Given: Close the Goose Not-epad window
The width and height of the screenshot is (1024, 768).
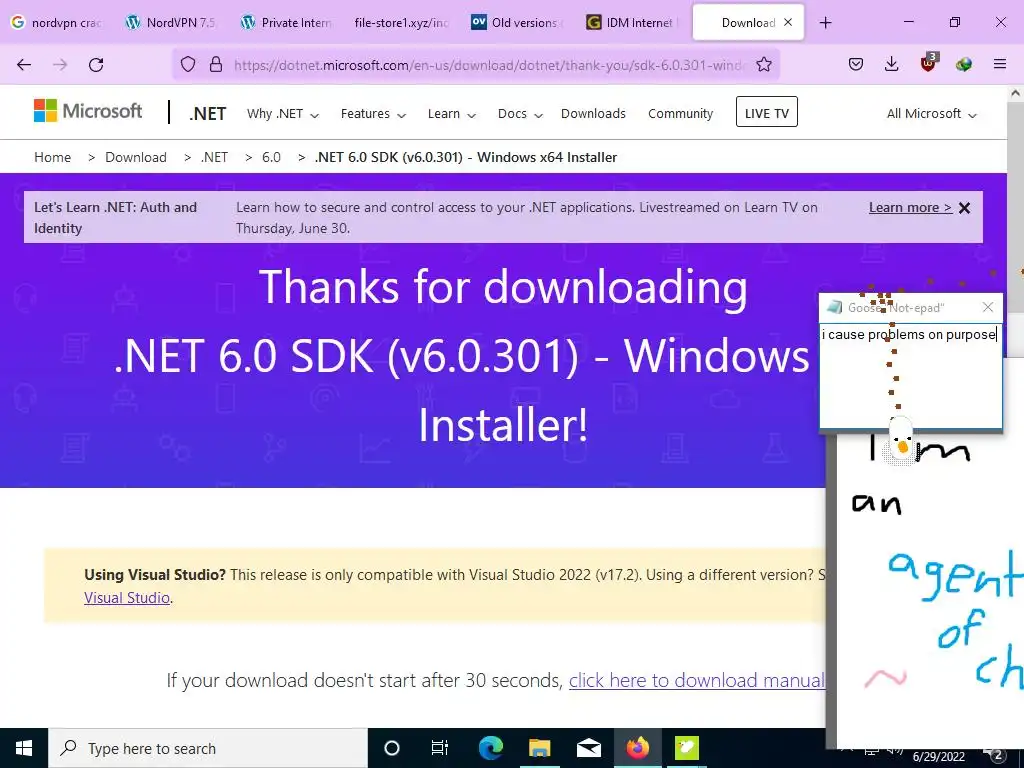Looking at the screenshot, I should pyautogui.click(x=988, y=307).
